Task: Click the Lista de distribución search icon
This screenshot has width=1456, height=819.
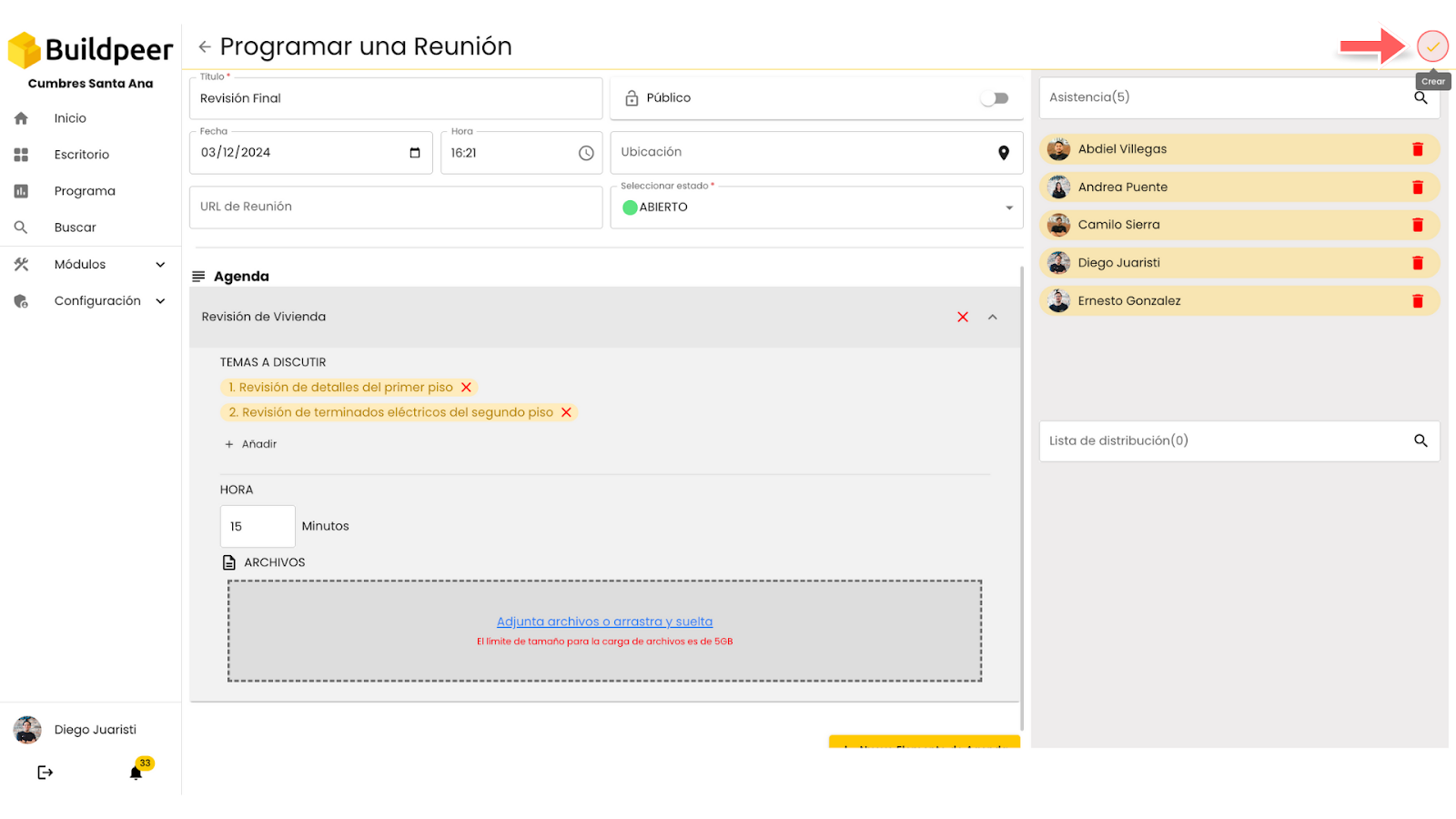Action: [1421, 440]
